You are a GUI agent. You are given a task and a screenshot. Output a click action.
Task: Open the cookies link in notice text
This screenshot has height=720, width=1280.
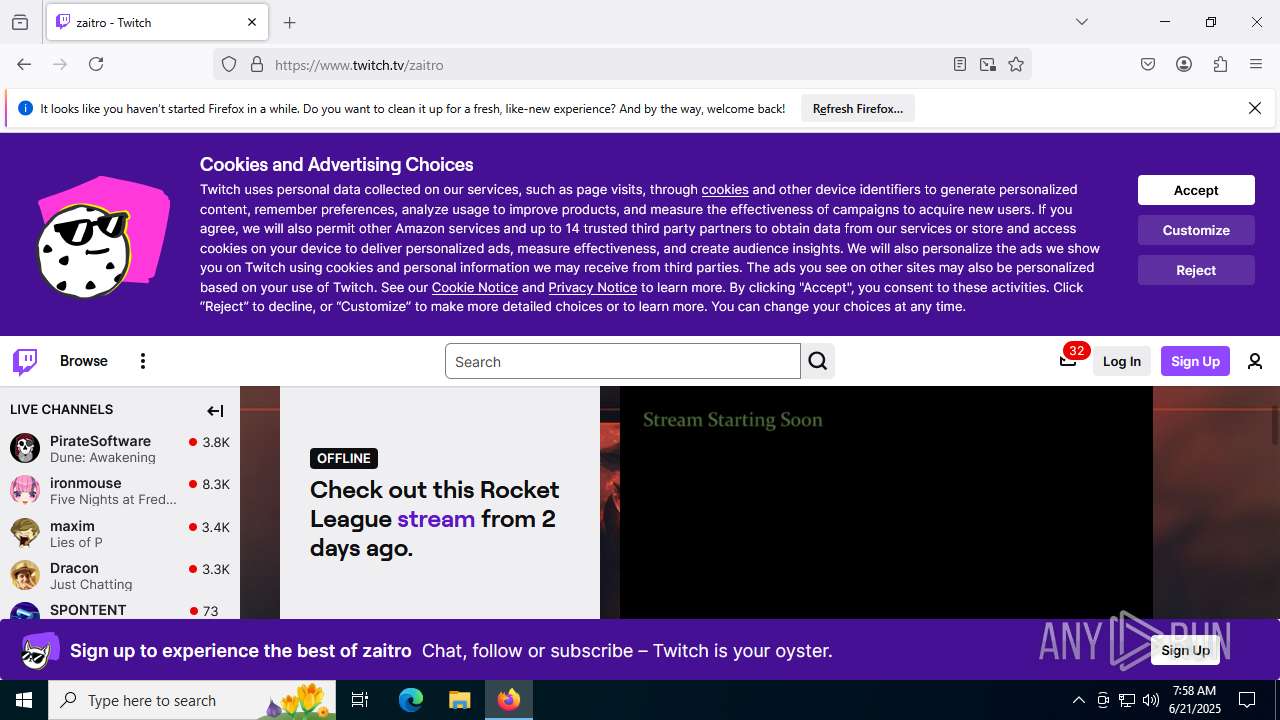coord(725,189)
